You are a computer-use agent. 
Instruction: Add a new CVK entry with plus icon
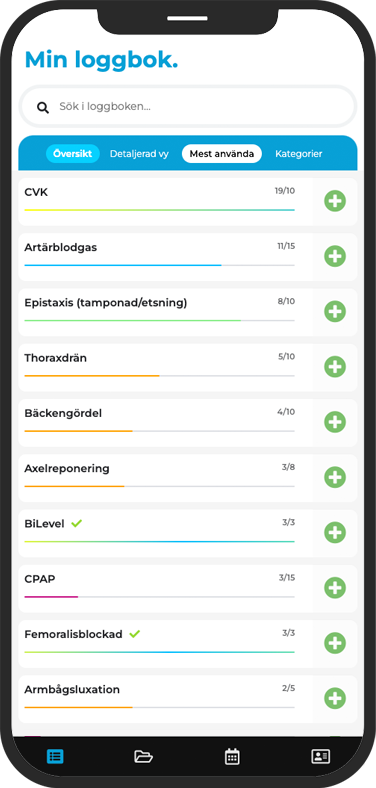point(335,201)
